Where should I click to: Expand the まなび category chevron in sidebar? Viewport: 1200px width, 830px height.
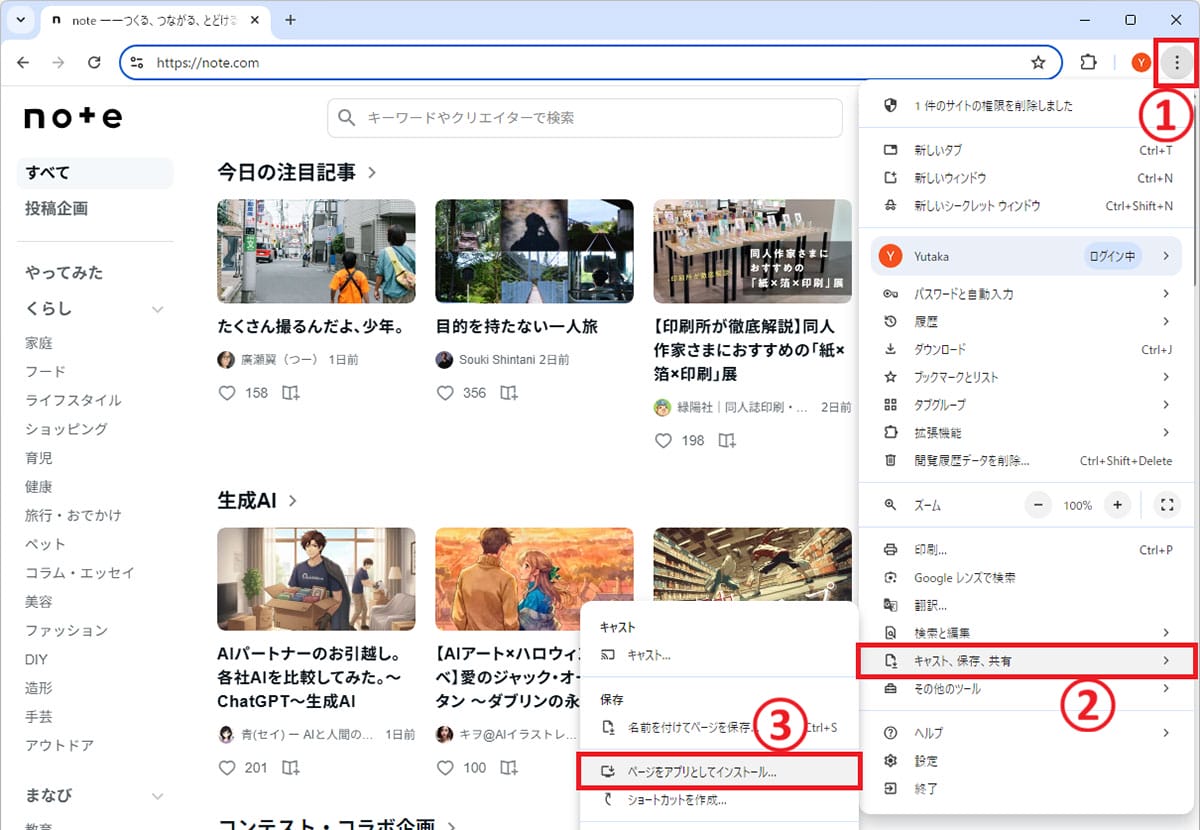click(x=157, y=796)
